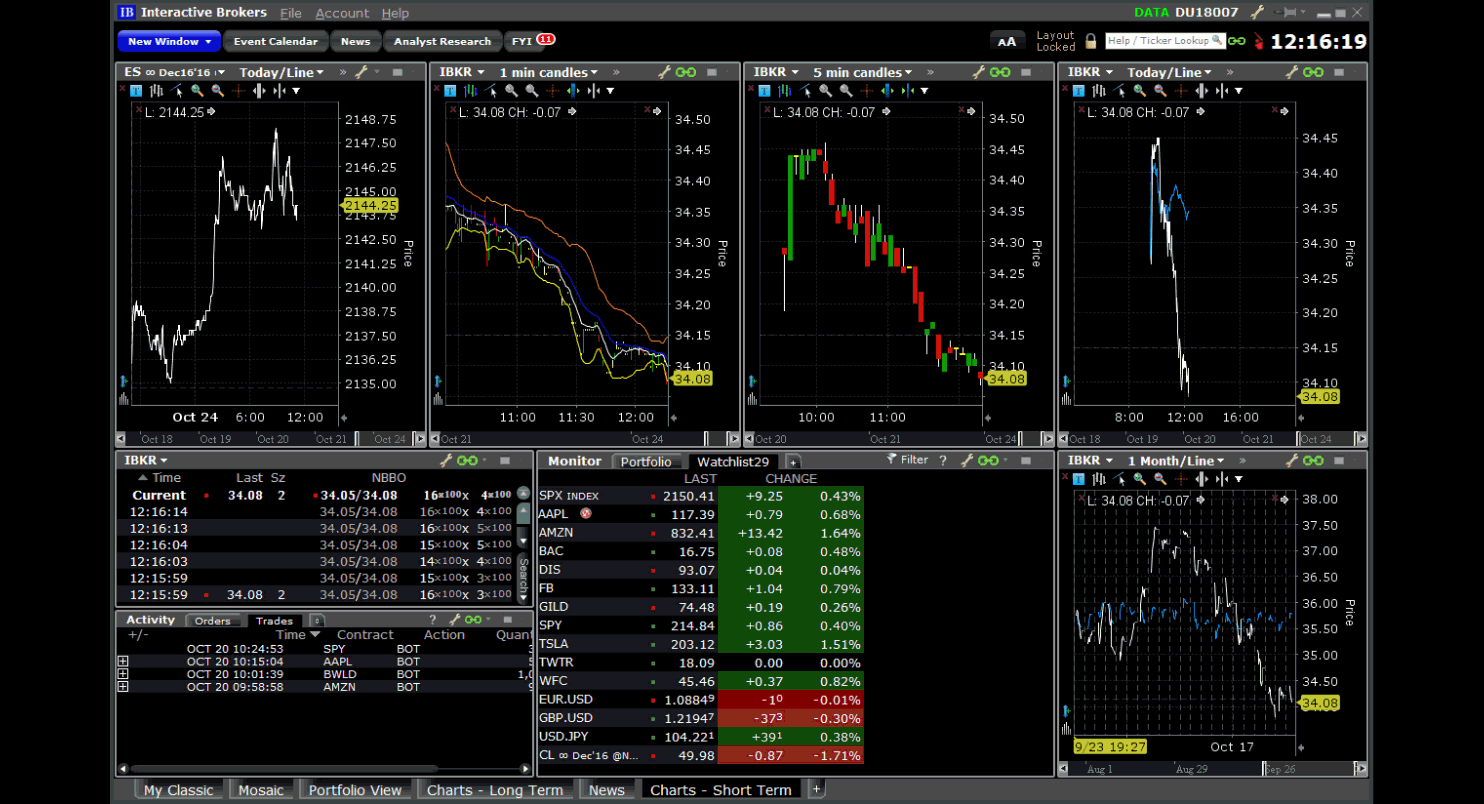This screenshot has width=1484, height=804.
Task: Click the help question mark in the Activity panel
Action: point(431,620)
